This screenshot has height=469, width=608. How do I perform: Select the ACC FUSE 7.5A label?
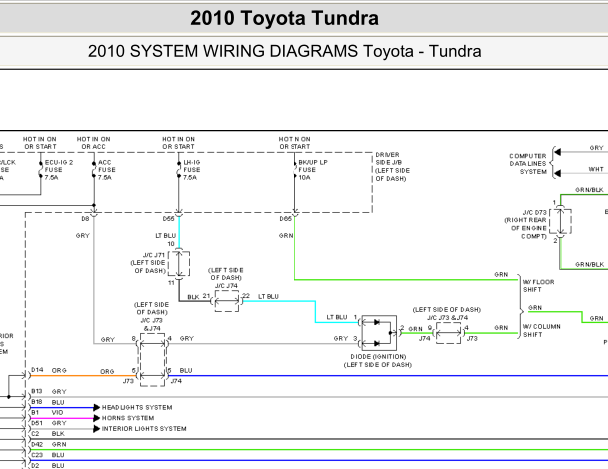click(x=107, y=170)
